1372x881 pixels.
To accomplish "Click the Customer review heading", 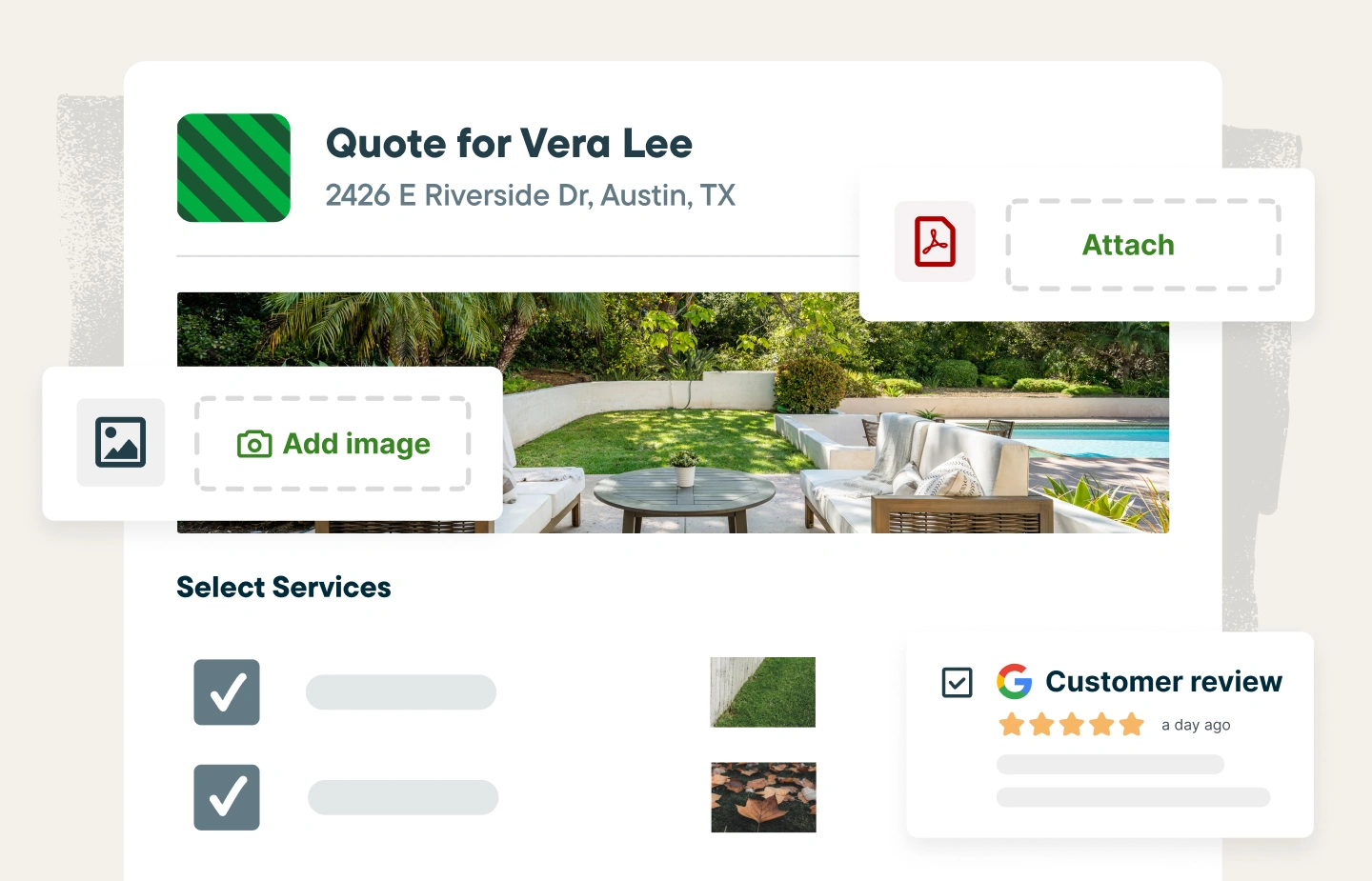I will [1163, 682].
